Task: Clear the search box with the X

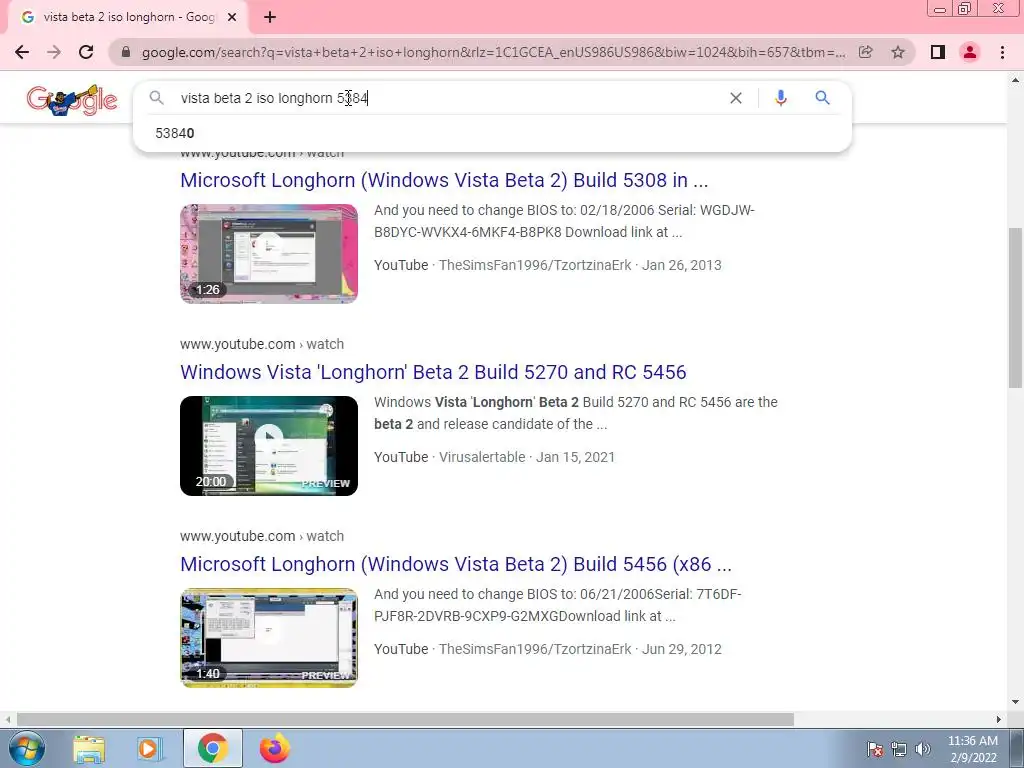Action: (735, 98)
